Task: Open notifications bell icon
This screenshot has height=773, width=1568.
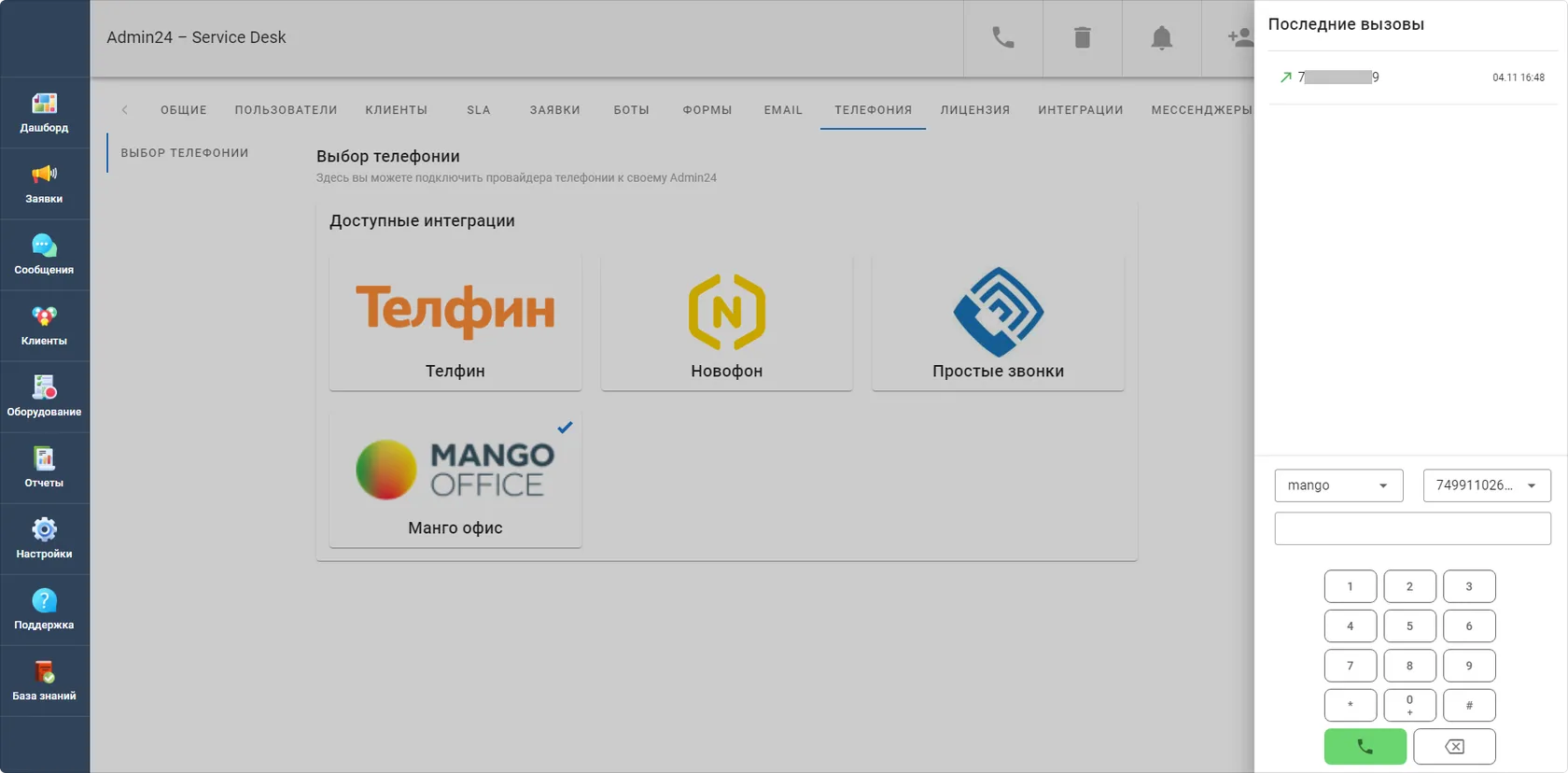Action: coord(1162,37)
